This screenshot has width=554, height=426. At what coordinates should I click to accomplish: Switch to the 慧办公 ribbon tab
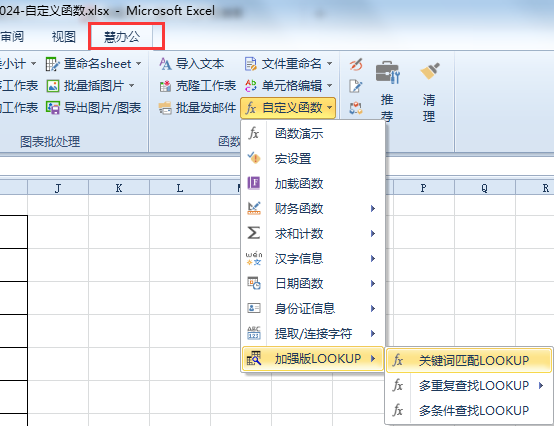[x=122, y=36]
